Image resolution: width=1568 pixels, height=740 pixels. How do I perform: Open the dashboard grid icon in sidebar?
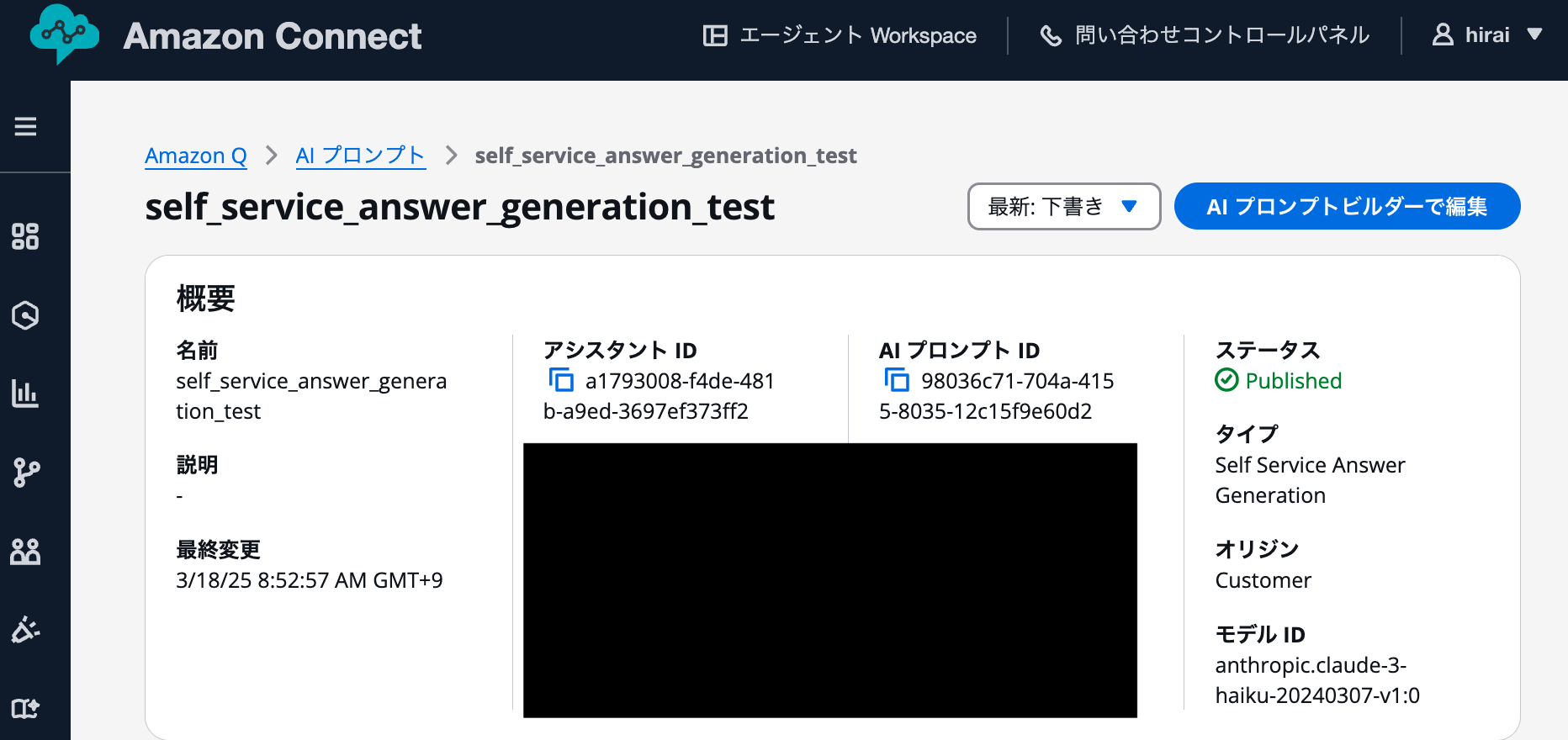[25, 236]
